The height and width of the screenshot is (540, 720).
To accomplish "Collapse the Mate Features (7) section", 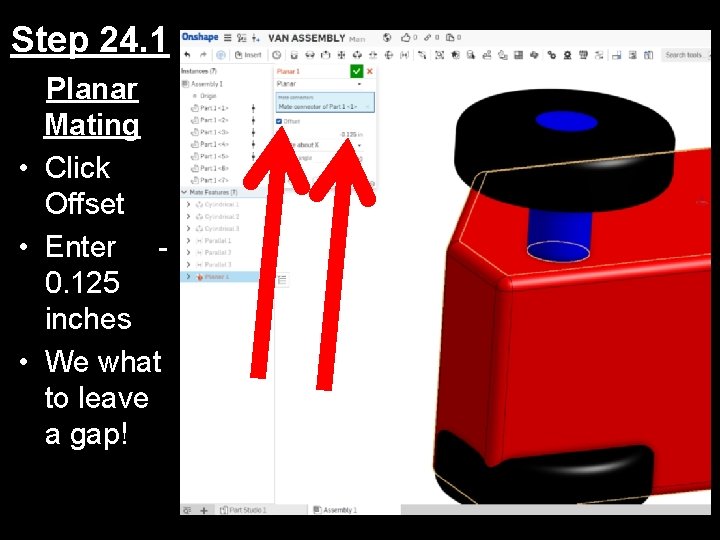I will [x=185, y=192].
